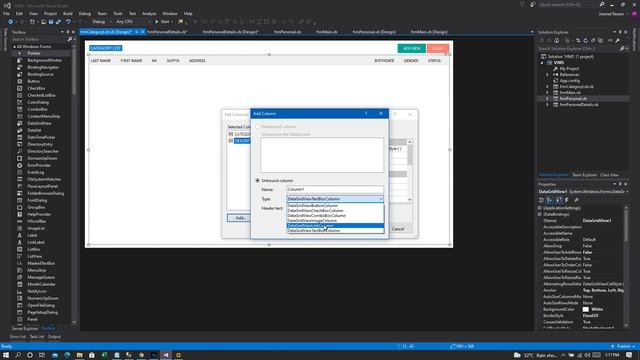Click the Undo toolbar icon
640x360 pixels.
pos(68,22)
